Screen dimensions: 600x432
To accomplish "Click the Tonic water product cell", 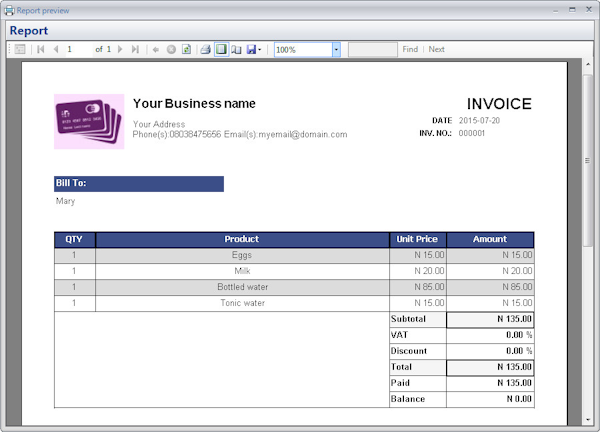I will click(x=242, y=303).
